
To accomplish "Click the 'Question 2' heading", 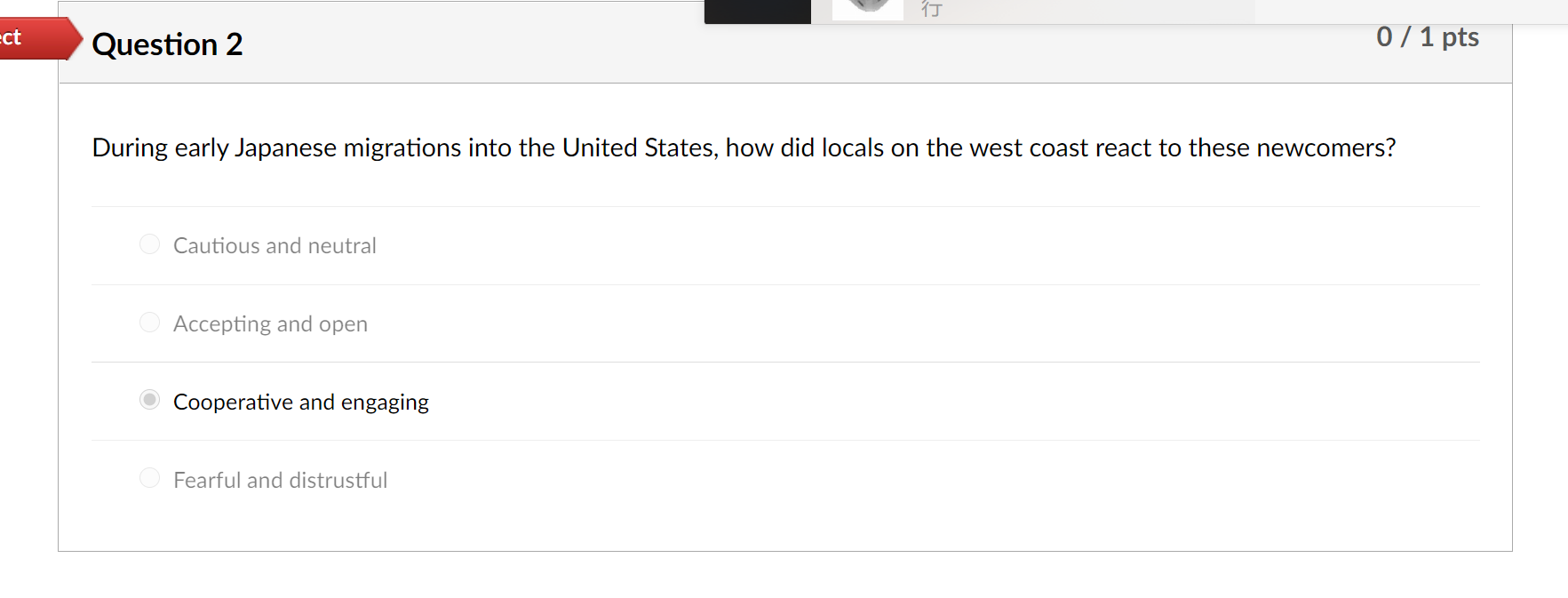I will 167,44.
